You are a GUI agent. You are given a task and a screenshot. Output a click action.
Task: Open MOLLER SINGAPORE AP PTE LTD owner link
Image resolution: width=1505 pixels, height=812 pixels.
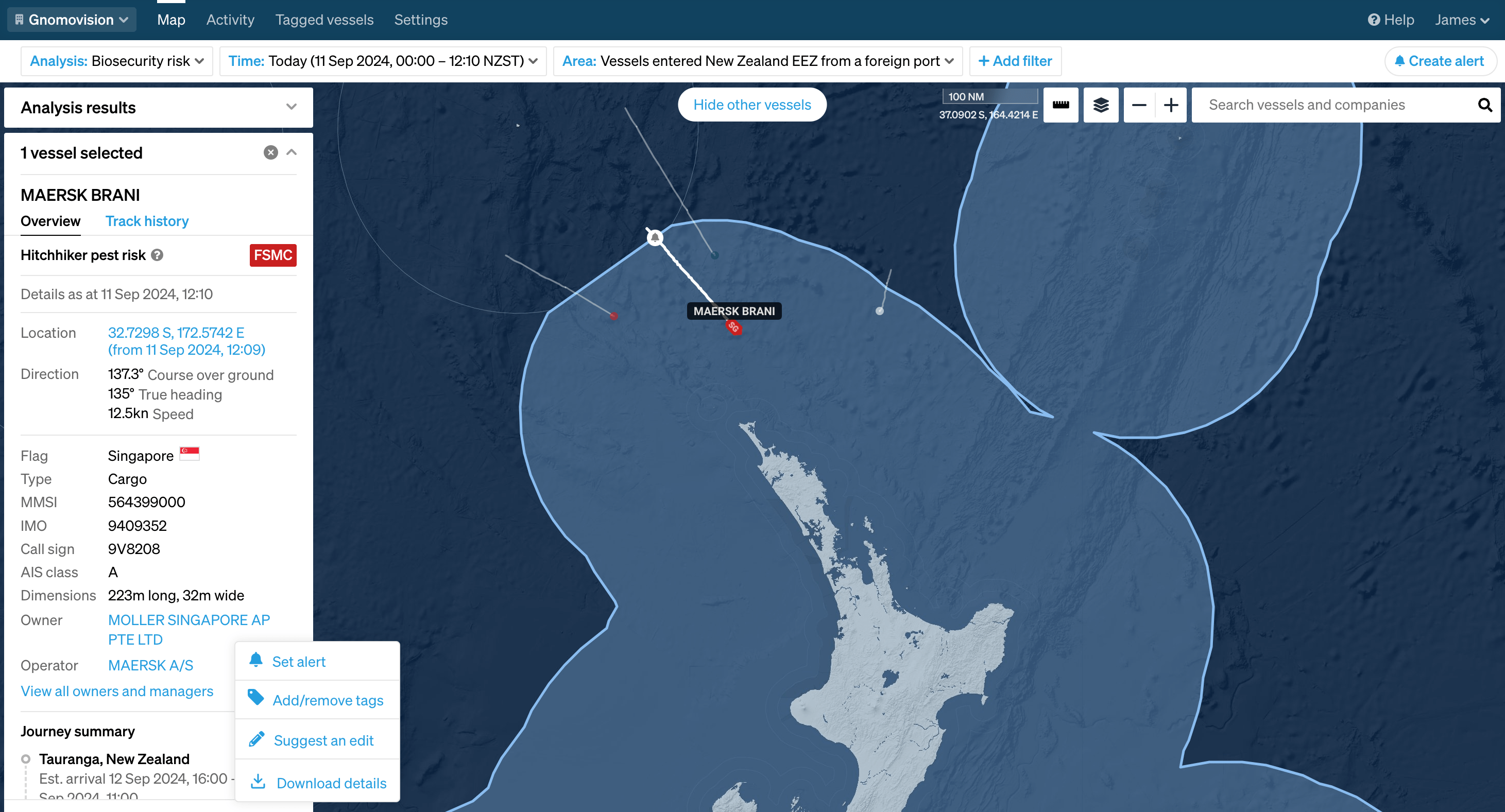tap(189, 630)
